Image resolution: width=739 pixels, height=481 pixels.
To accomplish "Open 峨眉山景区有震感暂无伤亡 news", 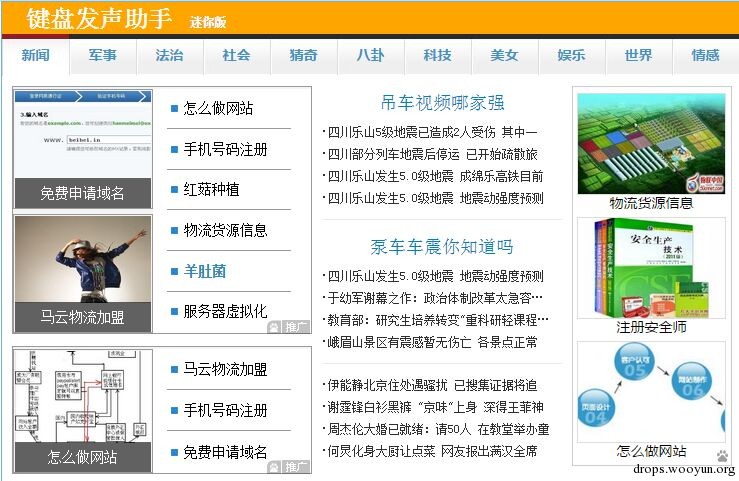I will point(430,342).
